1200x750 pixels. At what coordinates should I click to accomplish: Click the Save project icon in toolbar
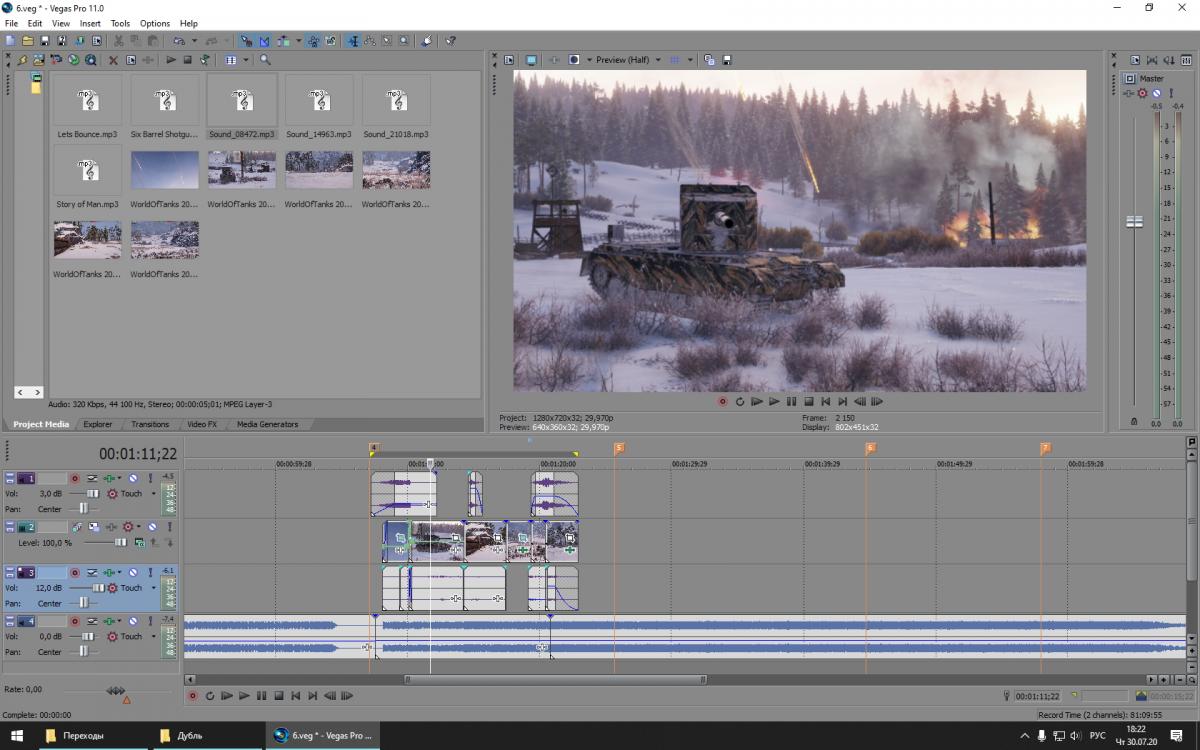click(45, 41)
